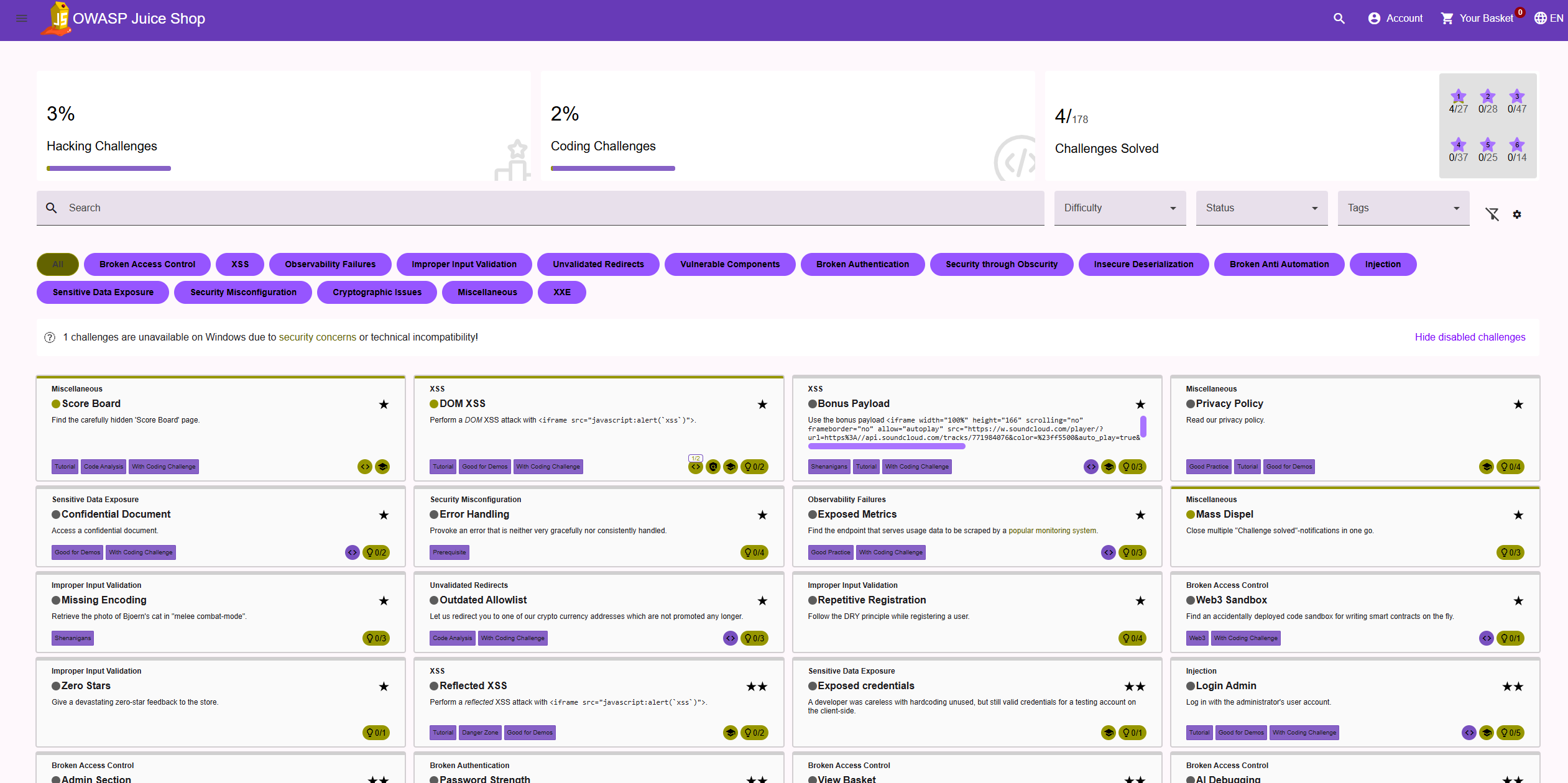Open coding challenge icon on Score Board card

click(x=365, y=467)
